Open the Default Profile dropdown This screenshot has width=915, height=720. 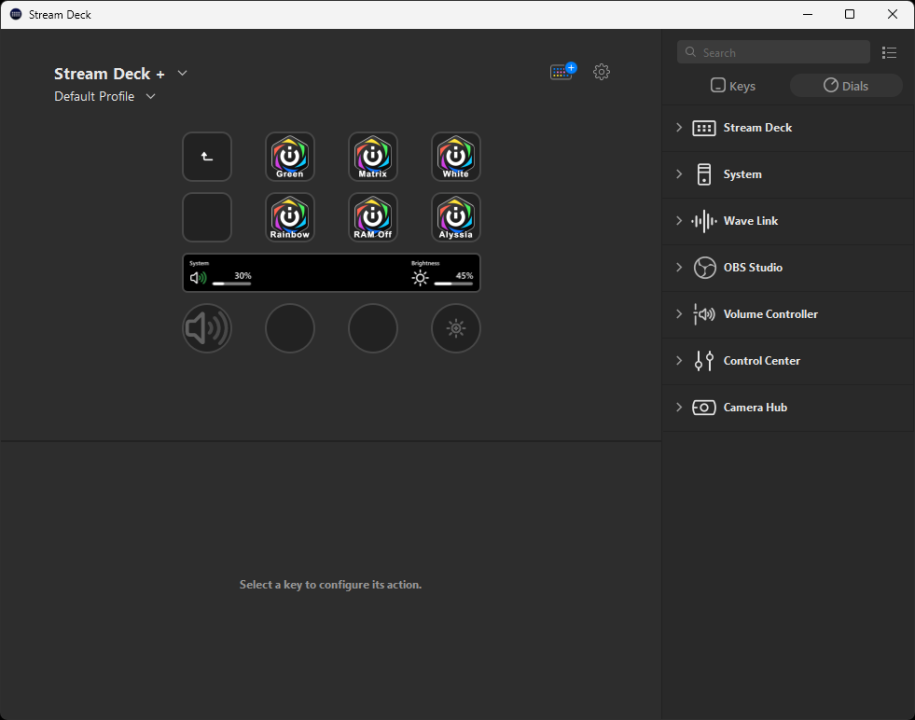(x=149, y=96)
